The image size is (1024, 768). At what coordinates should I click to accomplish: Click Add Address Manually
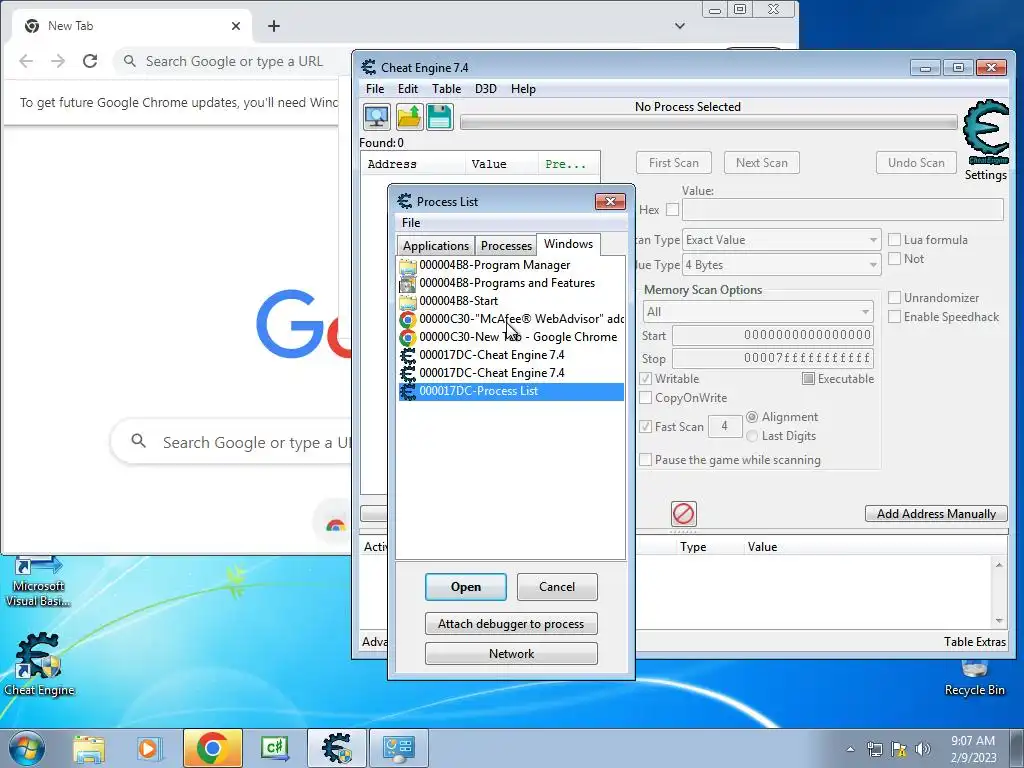click(936, 514)
